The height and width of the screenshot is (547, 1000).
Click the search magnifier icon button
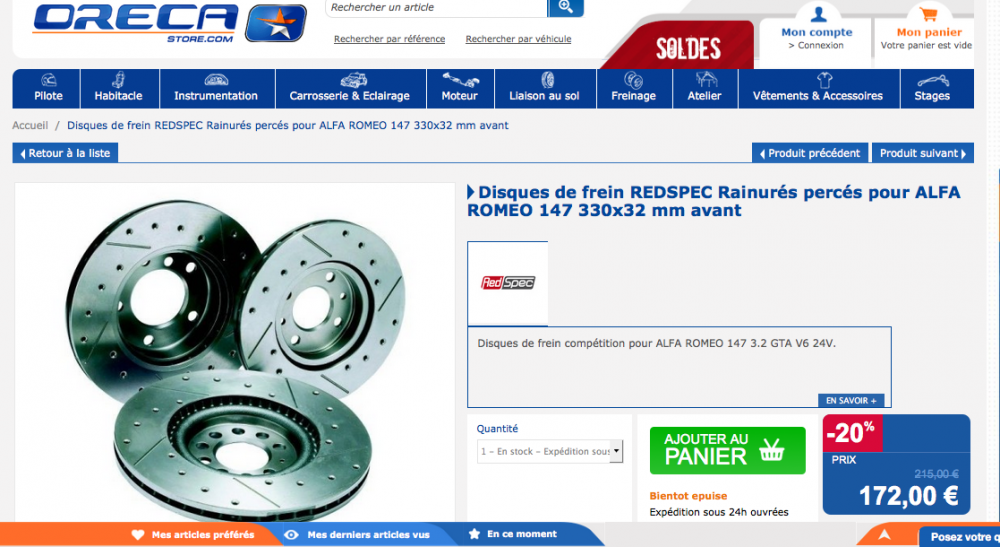click(565, 8)
